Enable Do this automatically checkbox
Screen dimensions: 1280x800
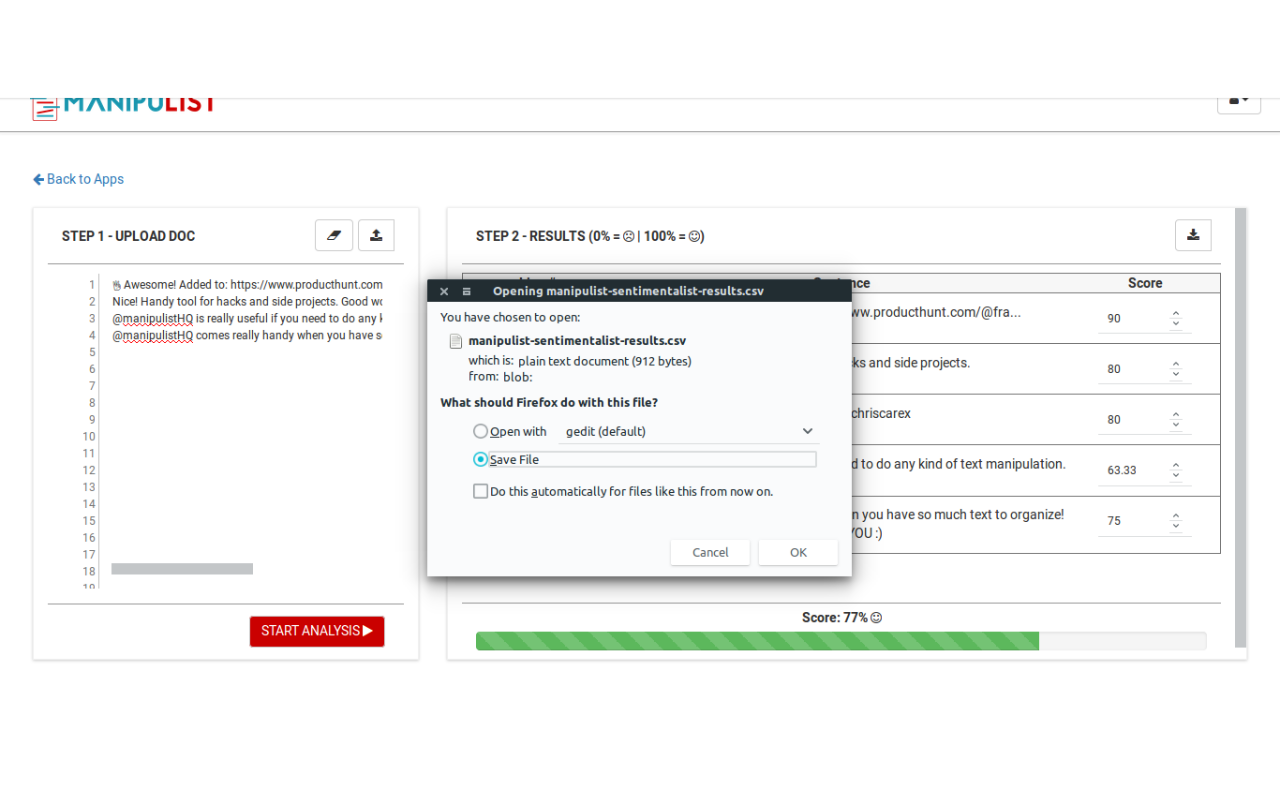481,492
